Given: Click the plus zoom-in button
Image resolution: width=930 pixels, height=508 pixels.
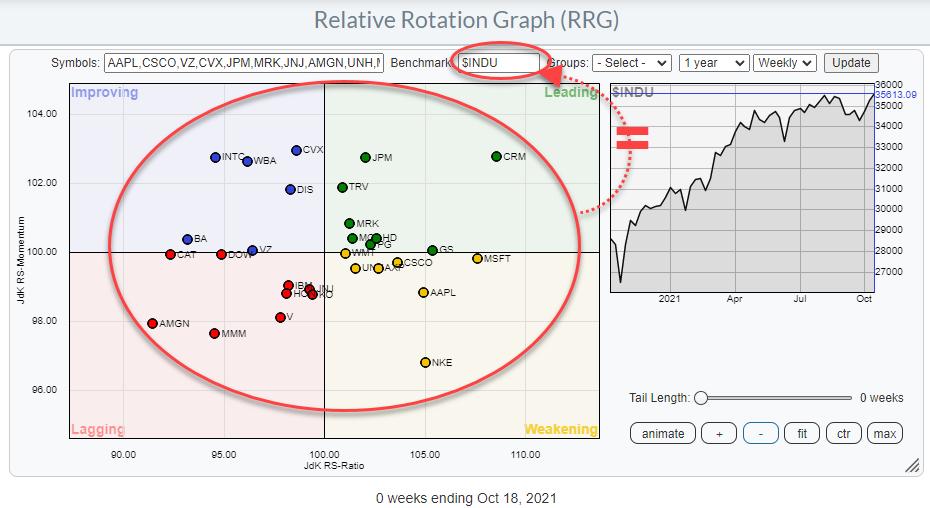Looking at the screenshot, I should coord(719,433).
